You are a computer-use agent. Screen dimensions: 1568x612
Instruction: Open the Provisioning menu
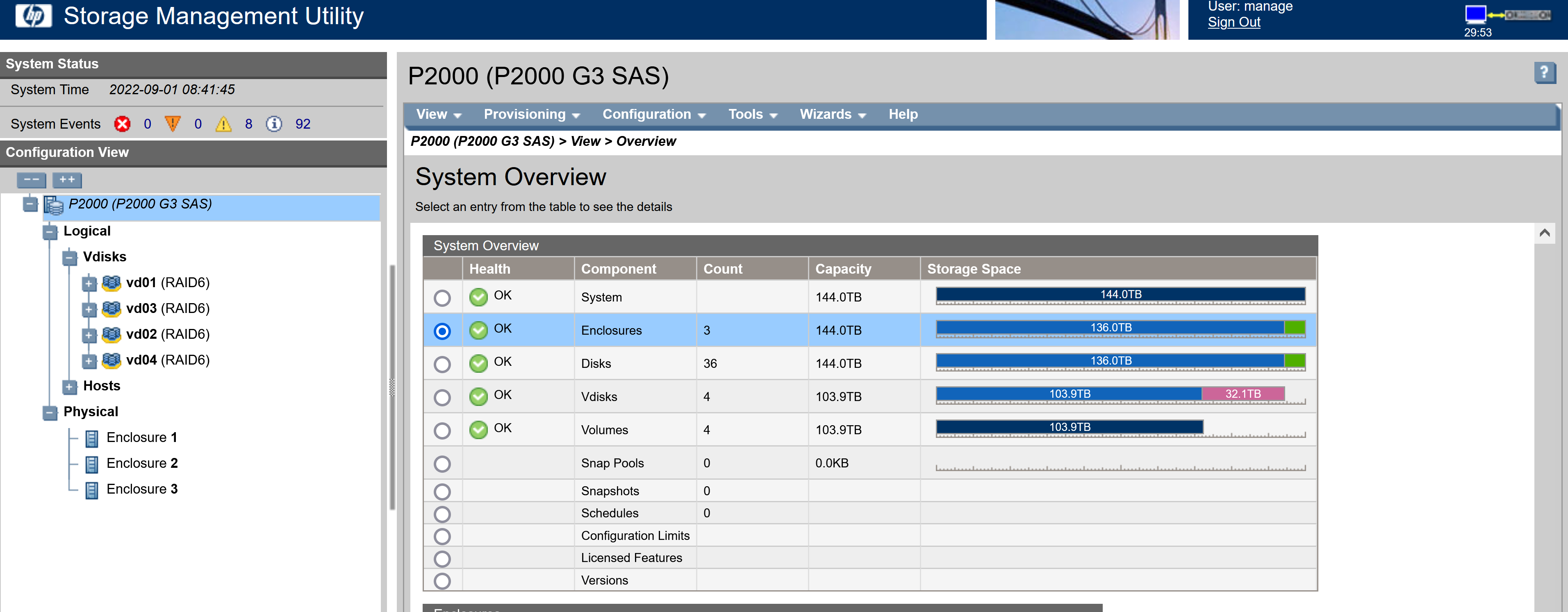(531, 114)
